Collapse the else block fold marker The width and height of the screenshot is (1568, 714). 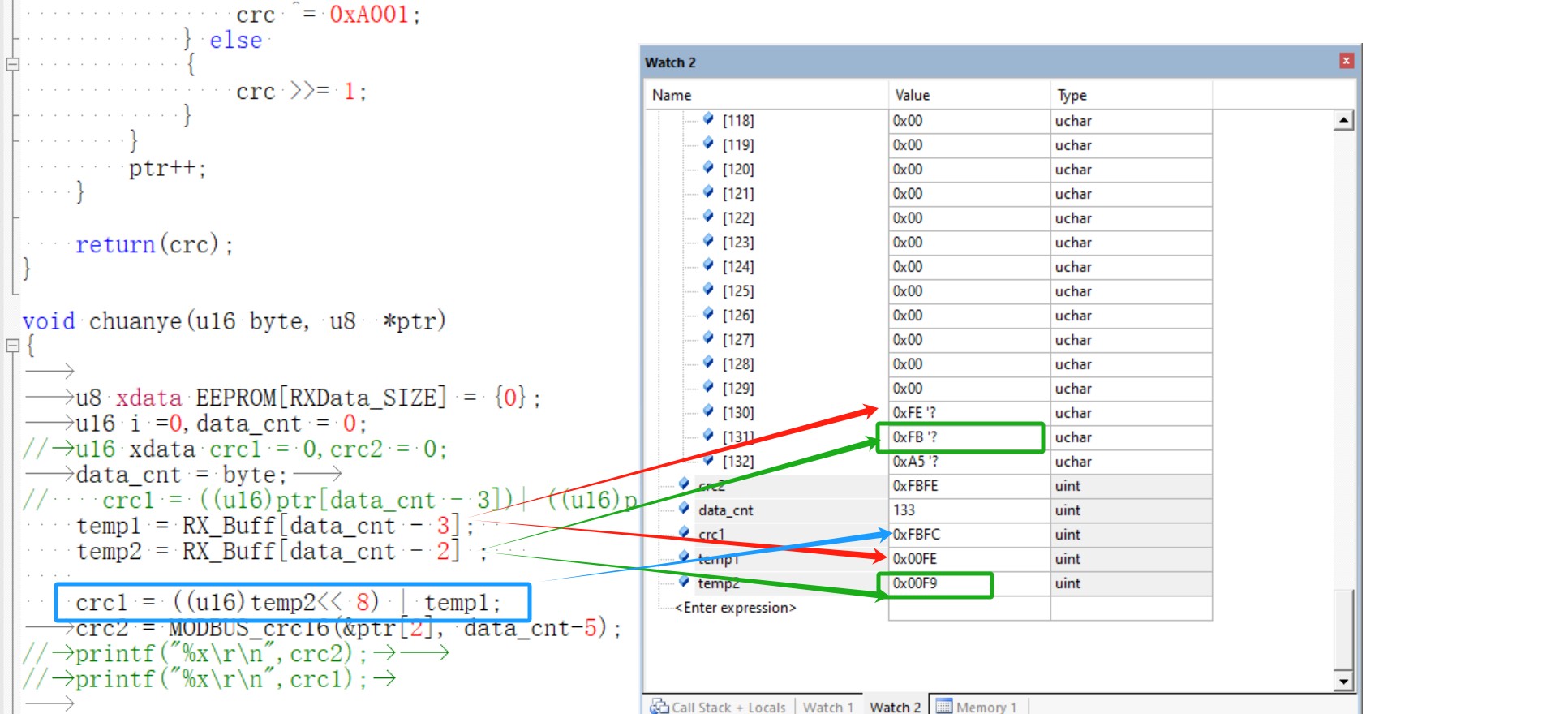click(12, 64)
